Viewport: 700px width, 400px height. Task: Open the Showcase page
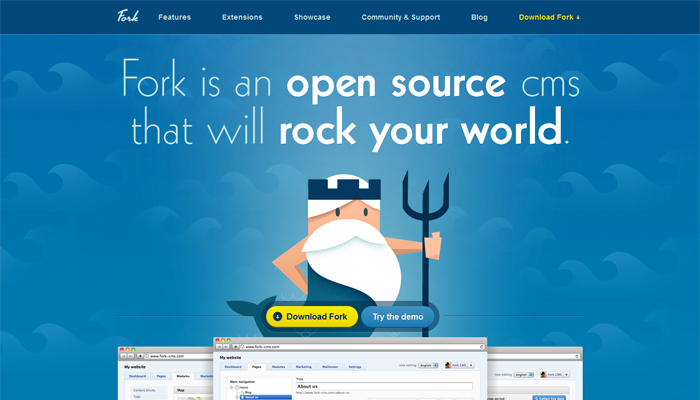pyautogui.click(x=312, y=17)
